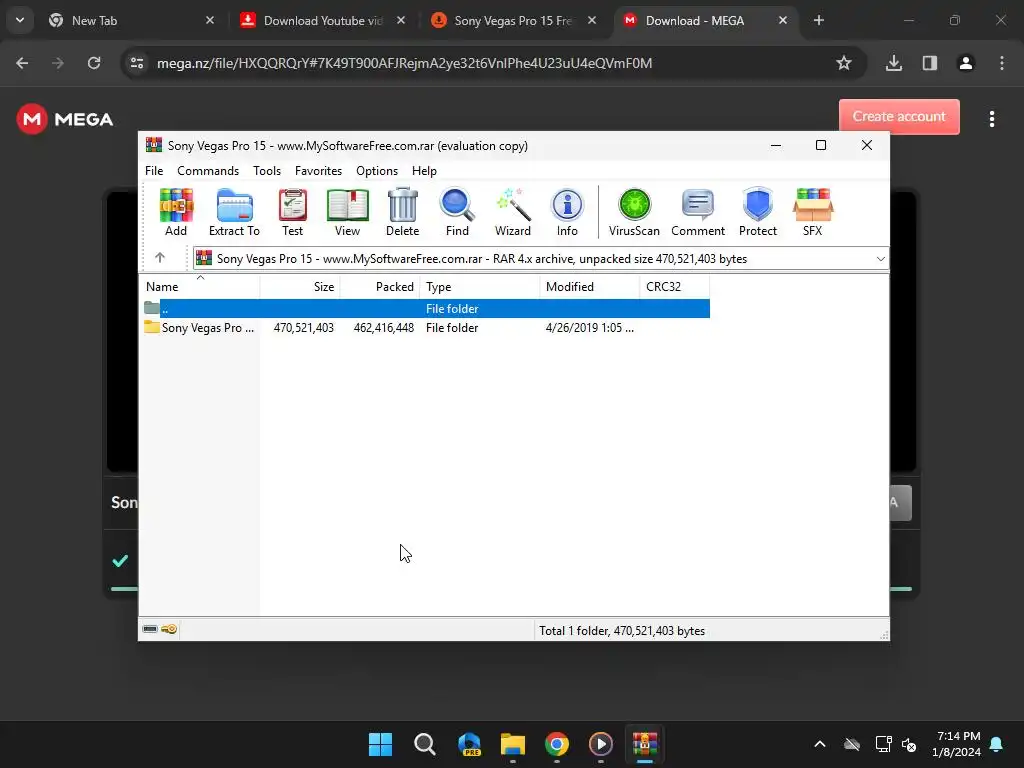The image size is (1024, 768).
Task: Click the Chrome back arrow
Action: coord(22,63)
